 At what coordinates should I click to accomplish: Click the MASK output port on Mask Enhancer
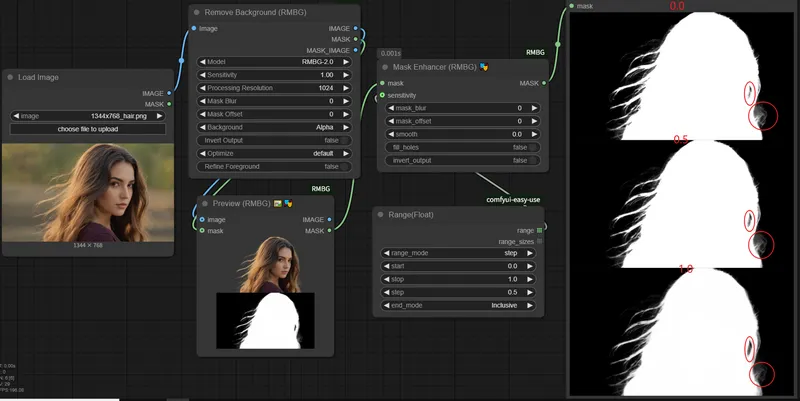544,83
